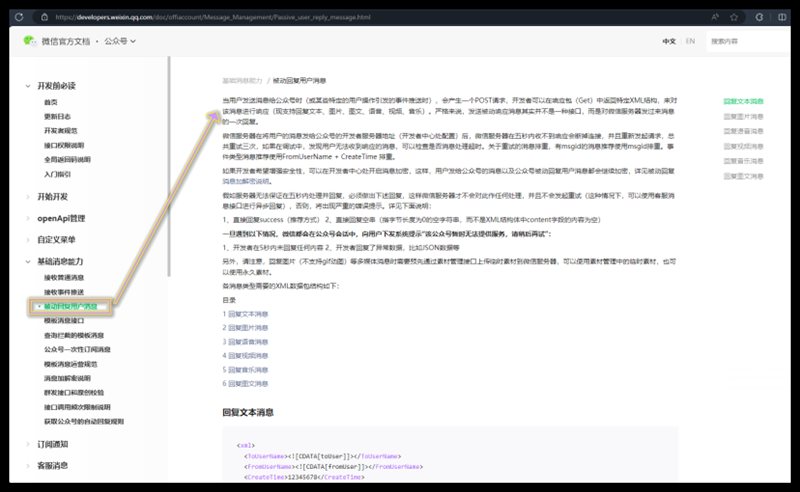The width and height of the screenshot is (800, 492).
Task: Click the 基础消息能力 breadcrumb link
Action: 242,81
